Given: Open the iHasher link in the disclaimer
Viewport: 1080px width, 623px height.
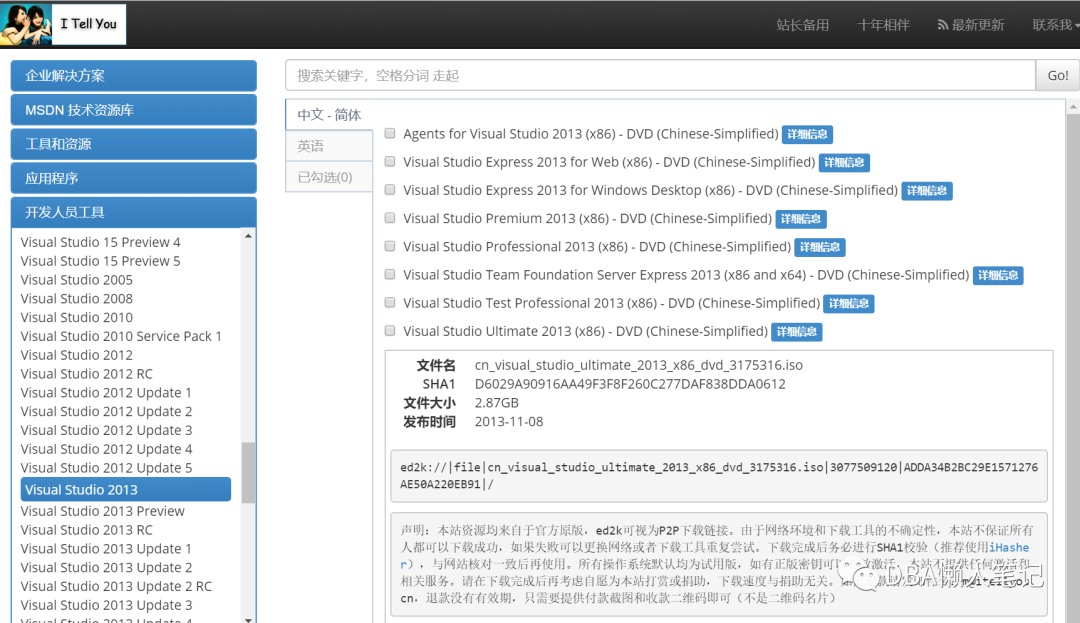Looking at the screenshot, I should pyautogui.click(x=1008, y=548).
